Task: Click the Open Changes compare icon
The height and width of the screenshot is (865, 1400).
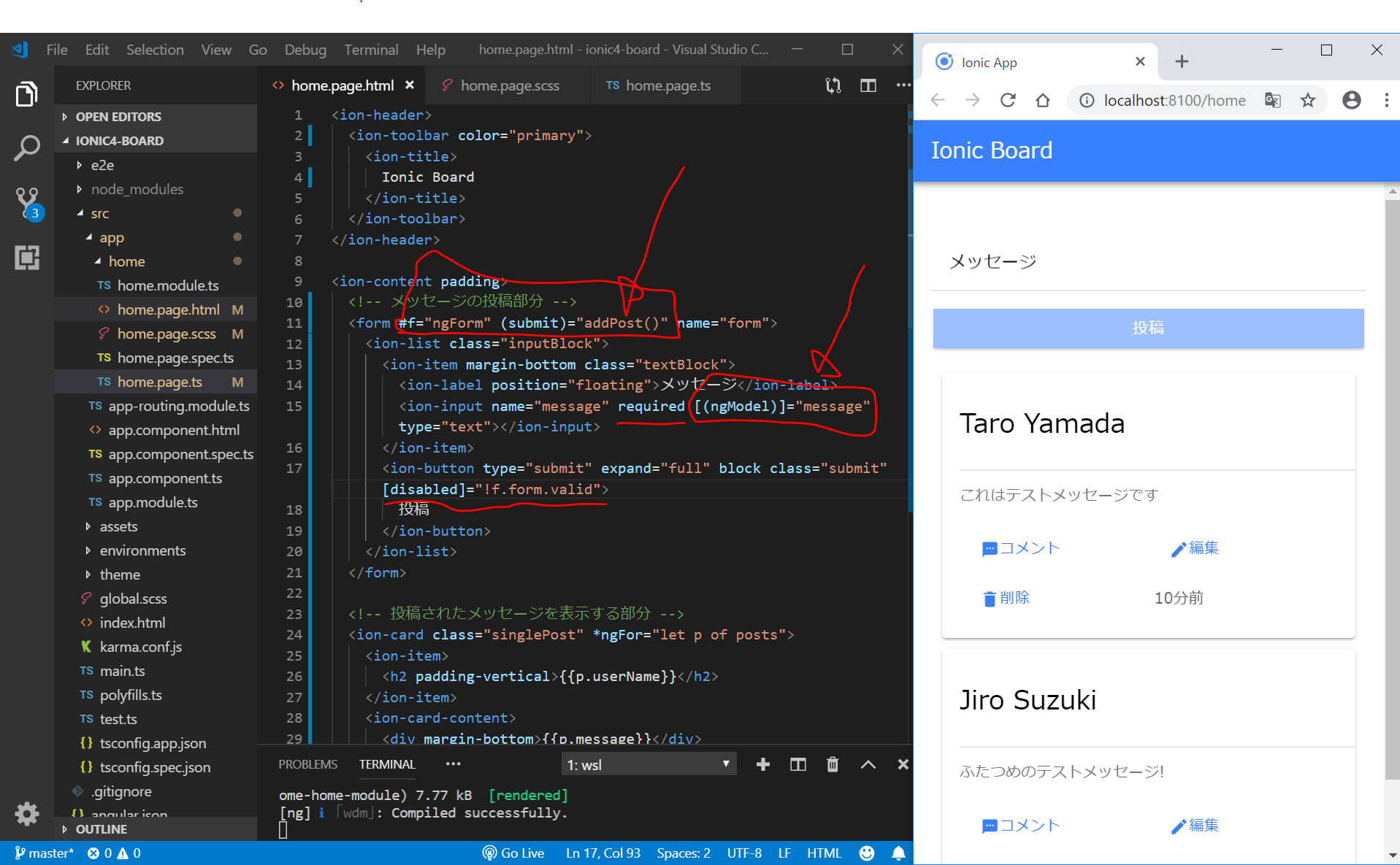Action: pos(833,85)
